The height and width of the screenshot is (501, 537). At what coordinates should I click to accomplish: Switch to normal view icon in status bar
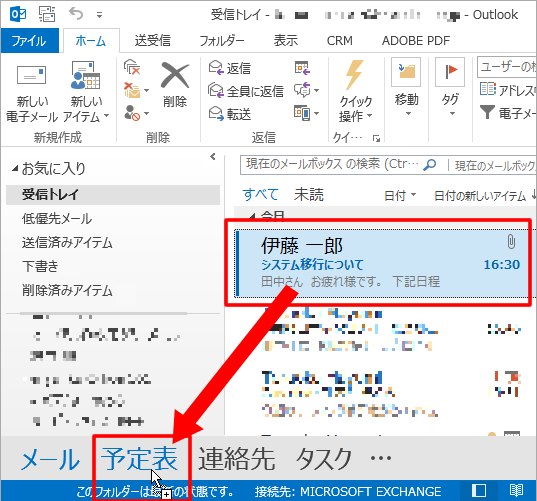[x=479, y=490]
